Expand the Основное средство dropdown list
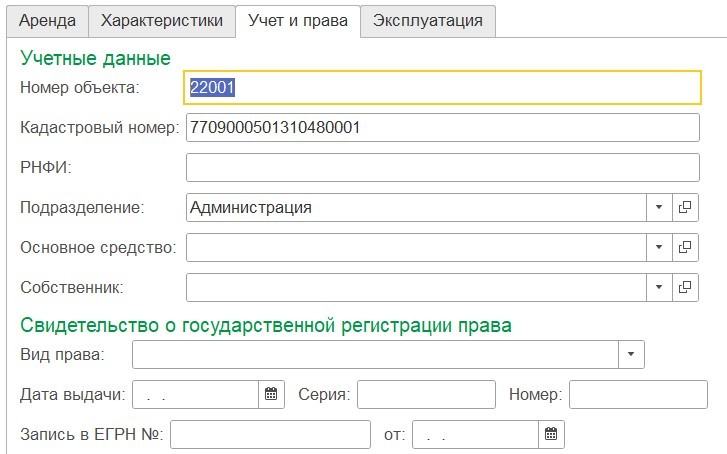The height and width of the screenshot is (454, 727). [x=659, y=247]
